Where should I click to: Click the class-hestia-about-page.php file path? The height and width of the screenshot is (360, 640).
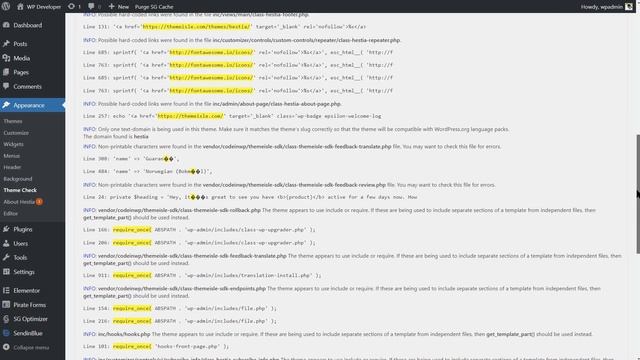coord(276,104)
